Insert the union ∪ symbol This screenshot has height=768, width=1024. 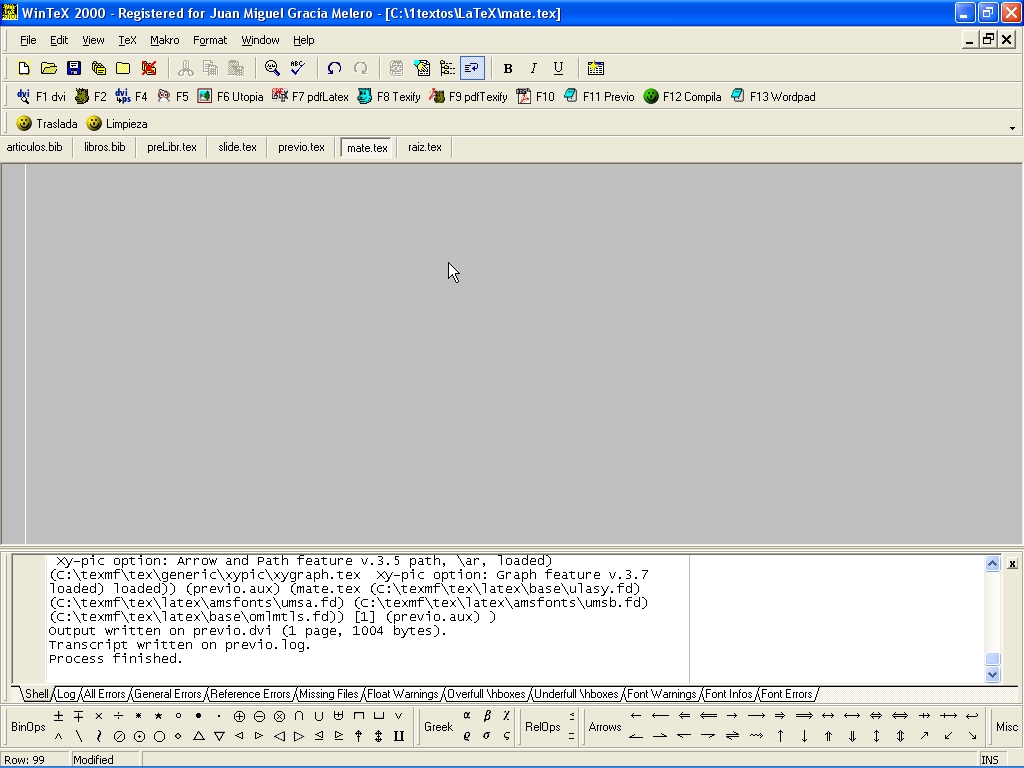pos(319,716)
